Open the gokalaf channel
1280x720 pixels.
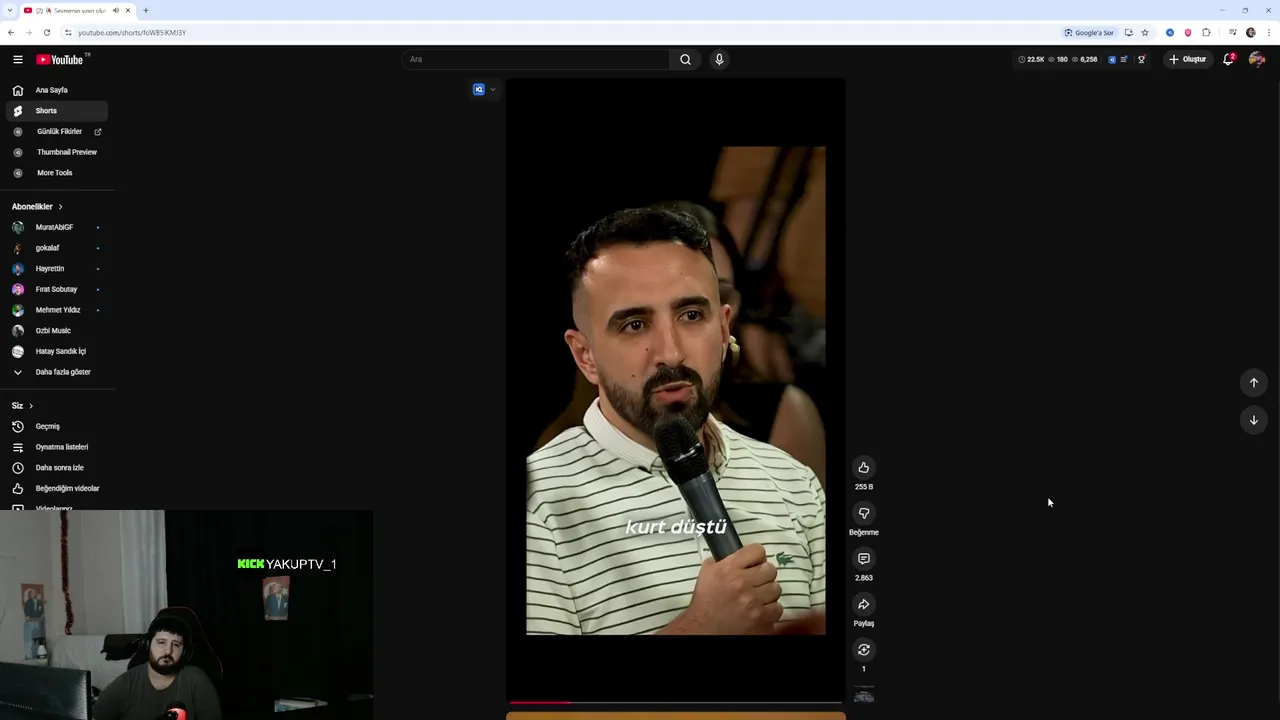pos(58,248)
